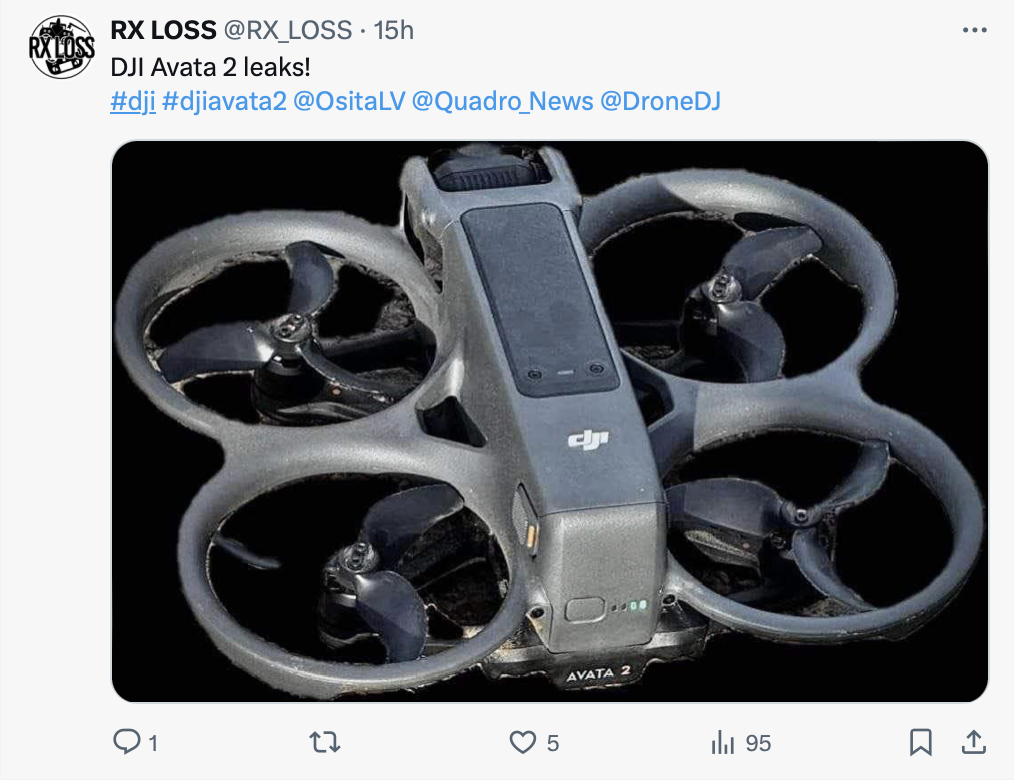
Task: Click the RX LOSS display name
Action: pos(163,30)
